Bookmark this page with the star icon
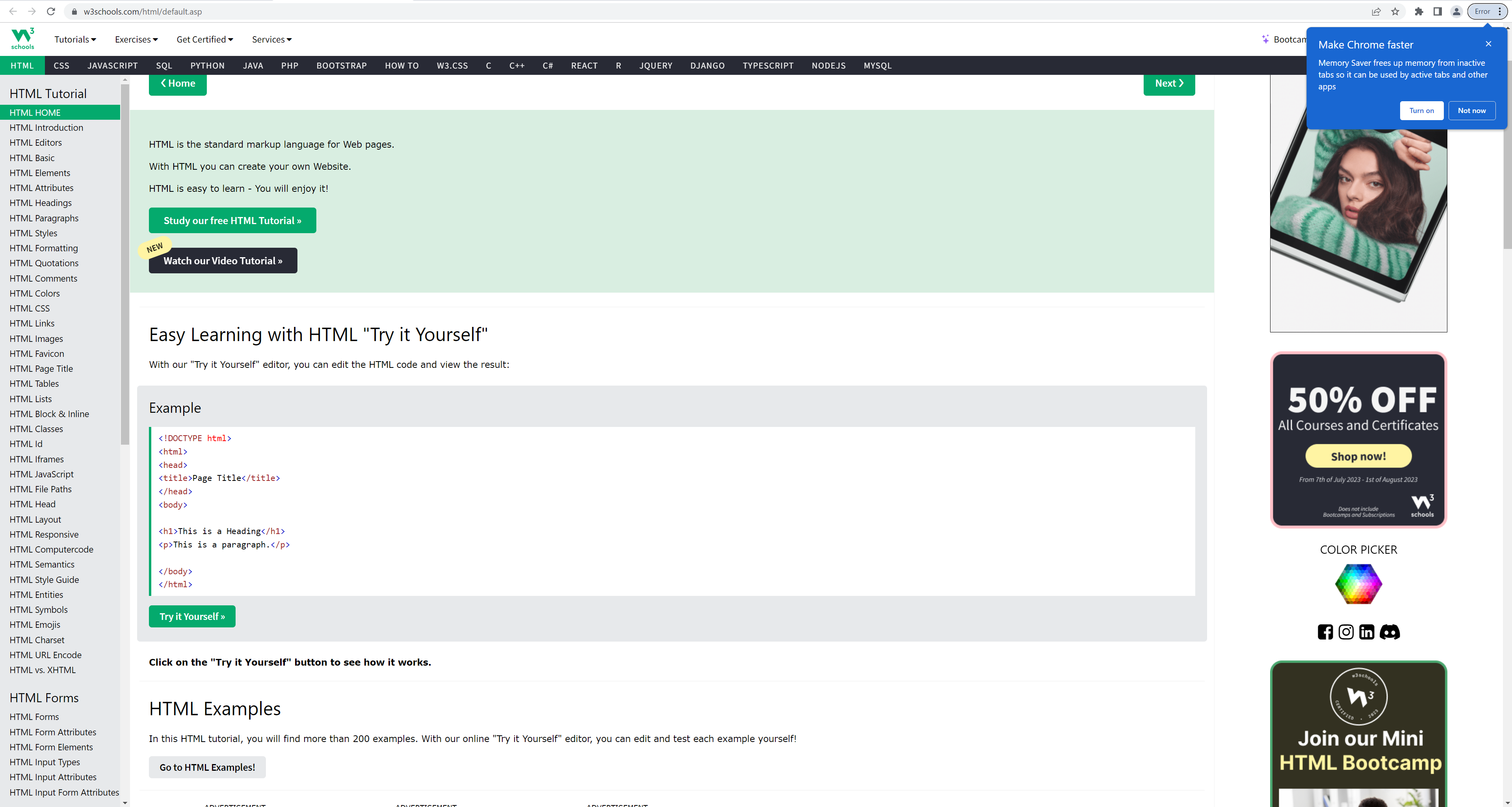The width and height of the screenshot is (1512, 807). tap(1395, 11)
